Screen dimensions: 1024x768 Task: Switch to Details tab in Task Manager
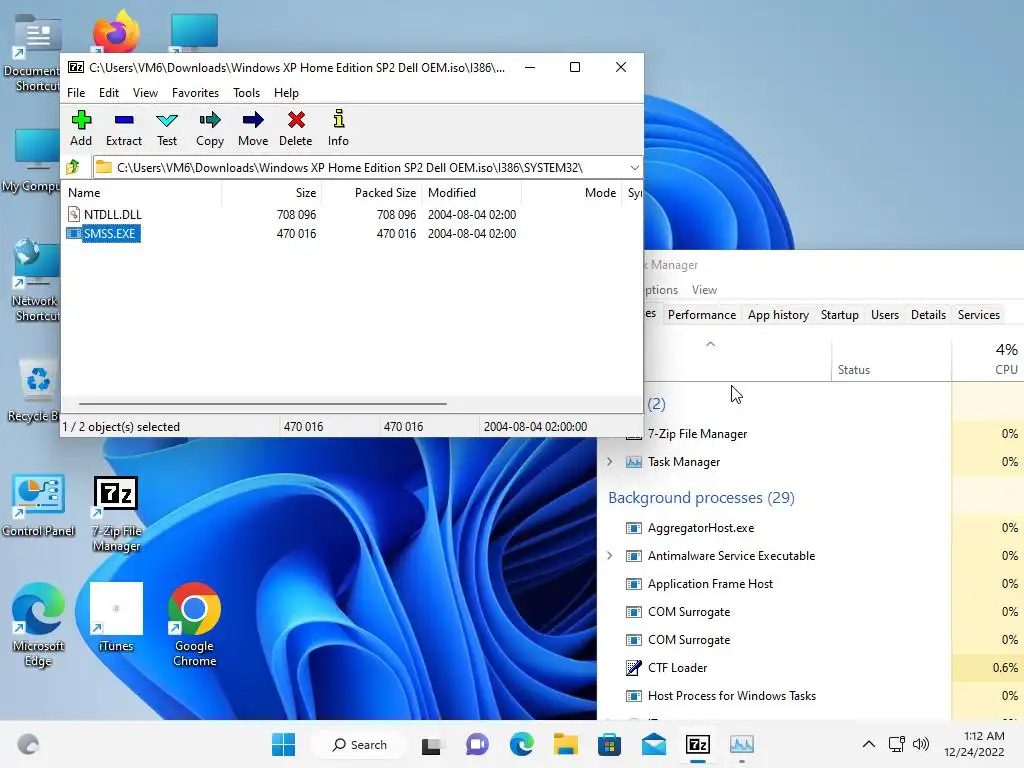[928, 315]
